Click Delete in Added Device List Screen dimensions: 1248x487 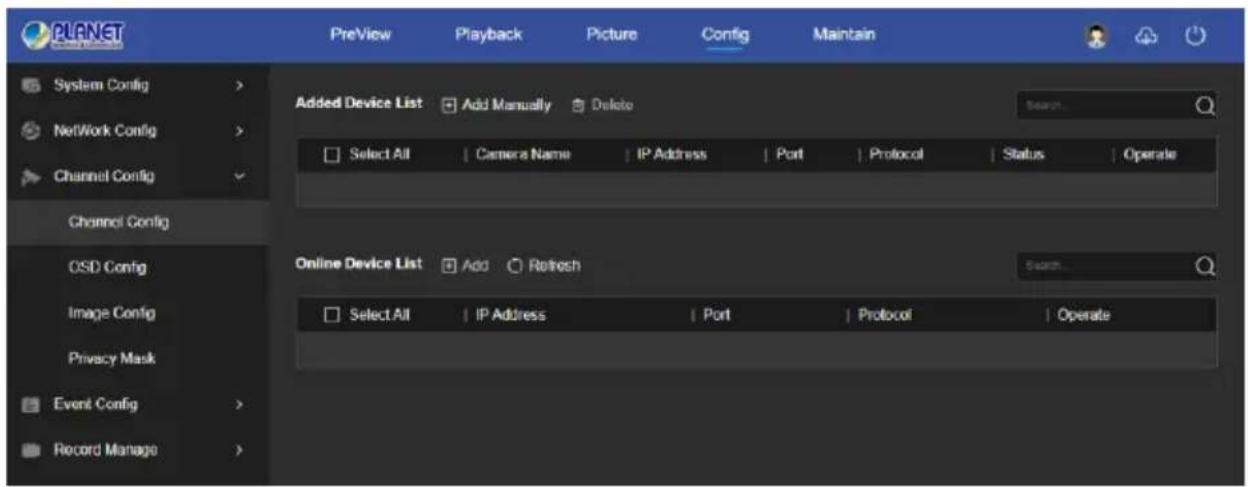[603, 105]
